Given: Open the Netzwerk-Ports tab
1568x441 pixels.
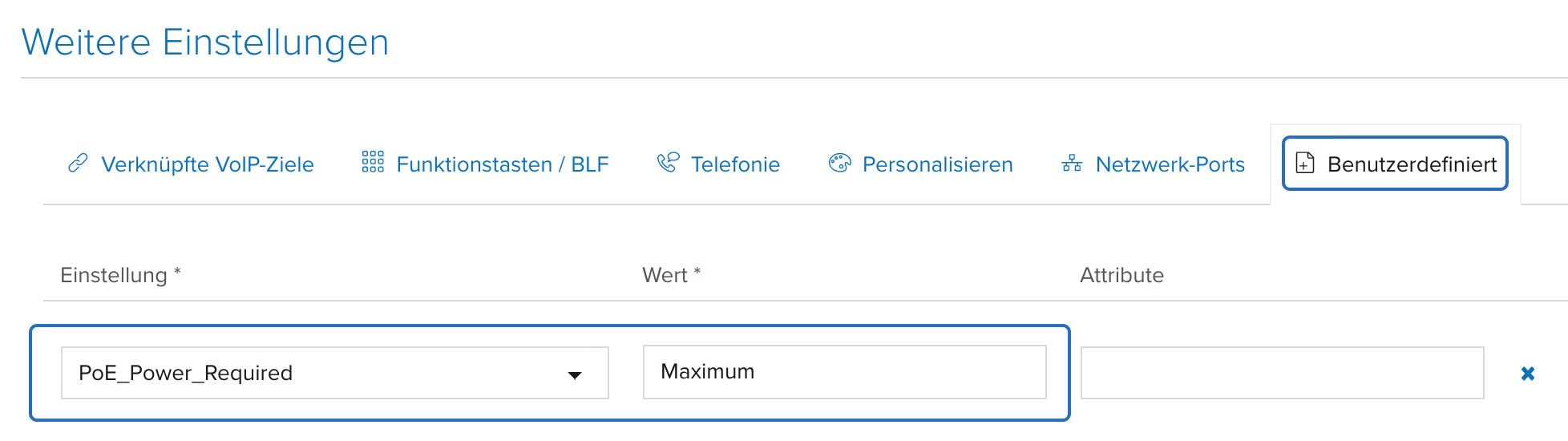Looking at the screenshot, I should [x=1170, y=164].
